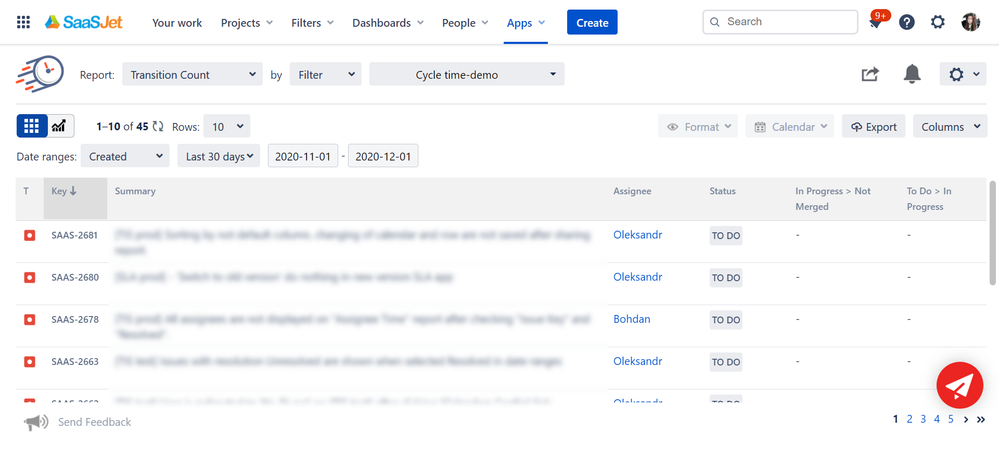Image resolution: width=999 pixels, height=451 pixels.
Task: Open the help question mark icon
Action: click(x=907, y=22)
